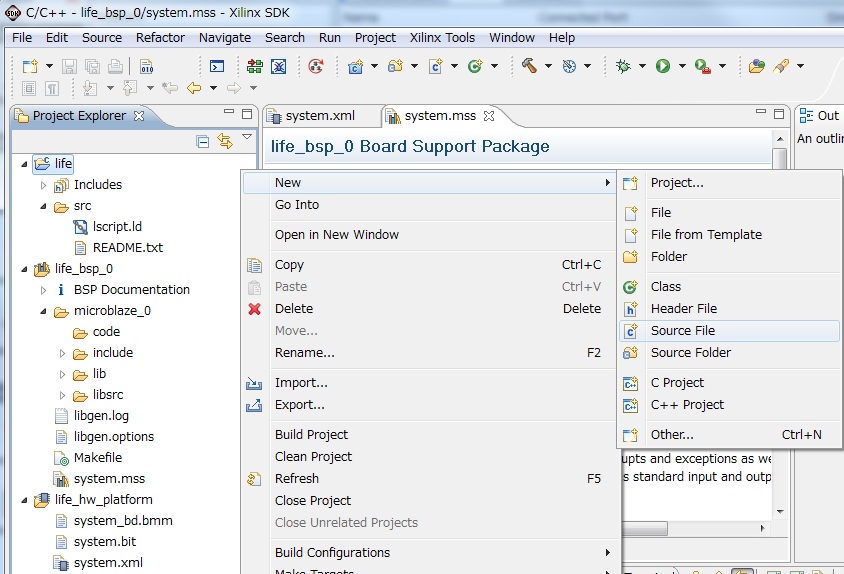Choose File from Template in submenu
This screenshot has height=574, width=844.
729,235
